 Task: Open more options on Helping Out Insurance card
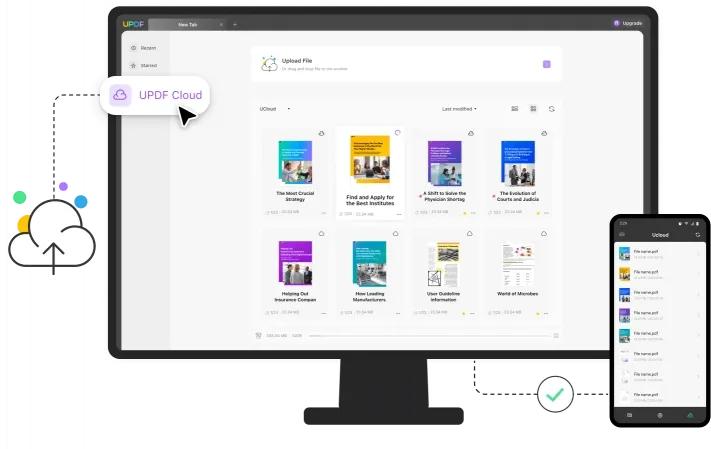coord(324,313)
